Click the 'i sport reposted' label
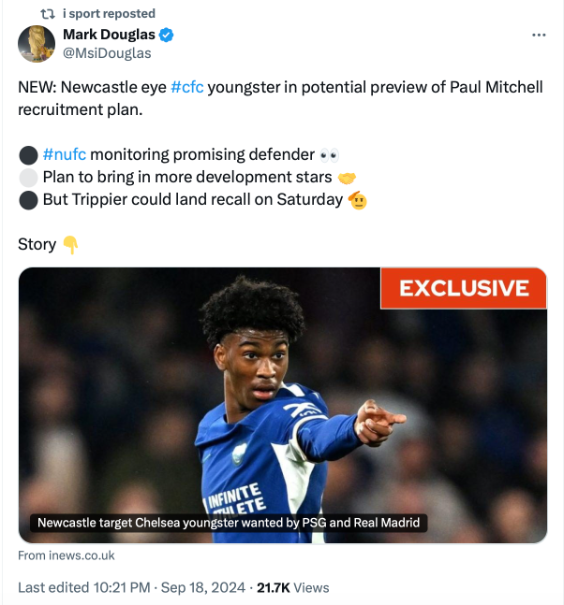This screenshot has height=605, width=564. pyautogui.click(x=109, y=14)
